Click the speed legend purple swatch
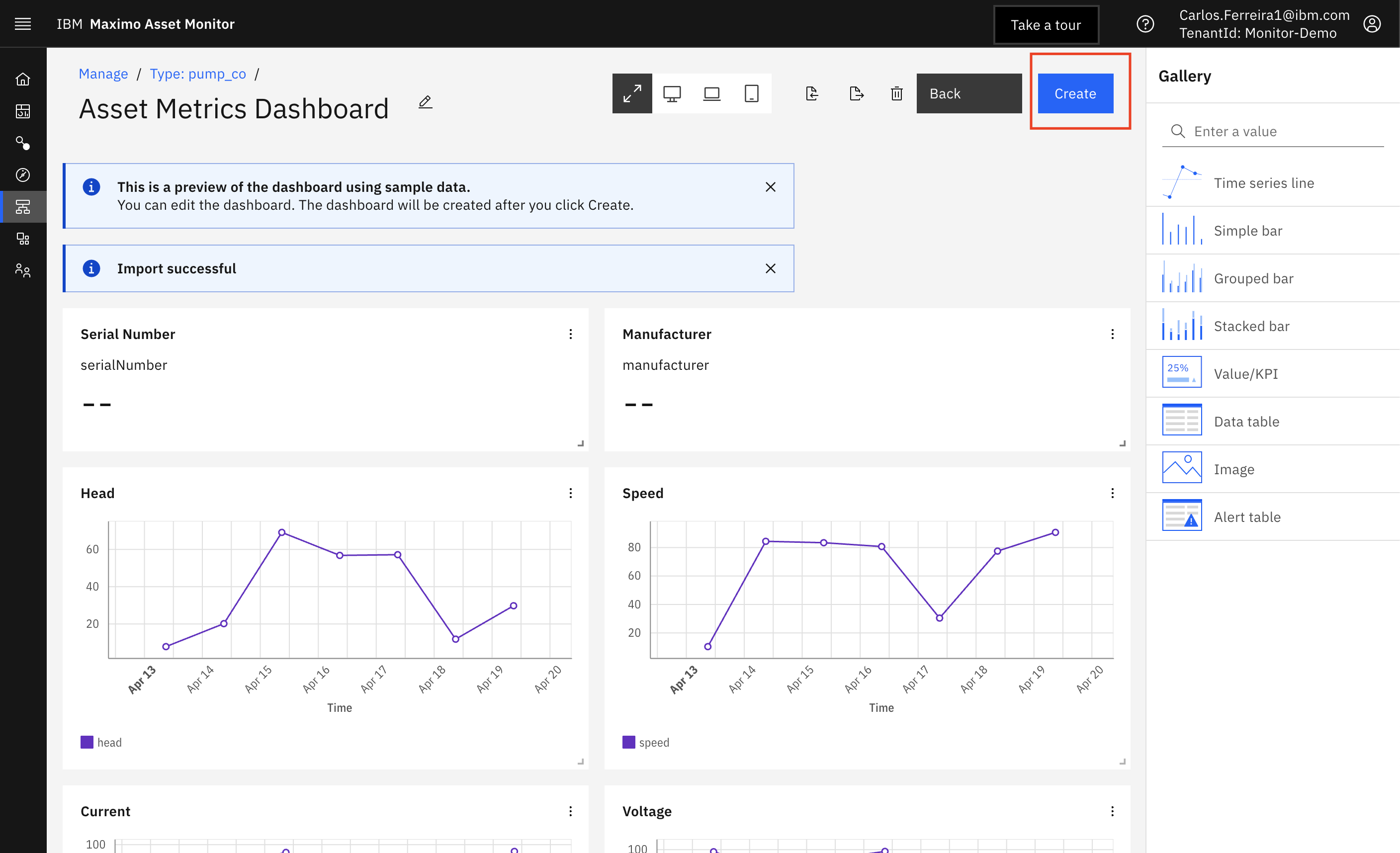 pyautogui.click(x=628, y=742)
